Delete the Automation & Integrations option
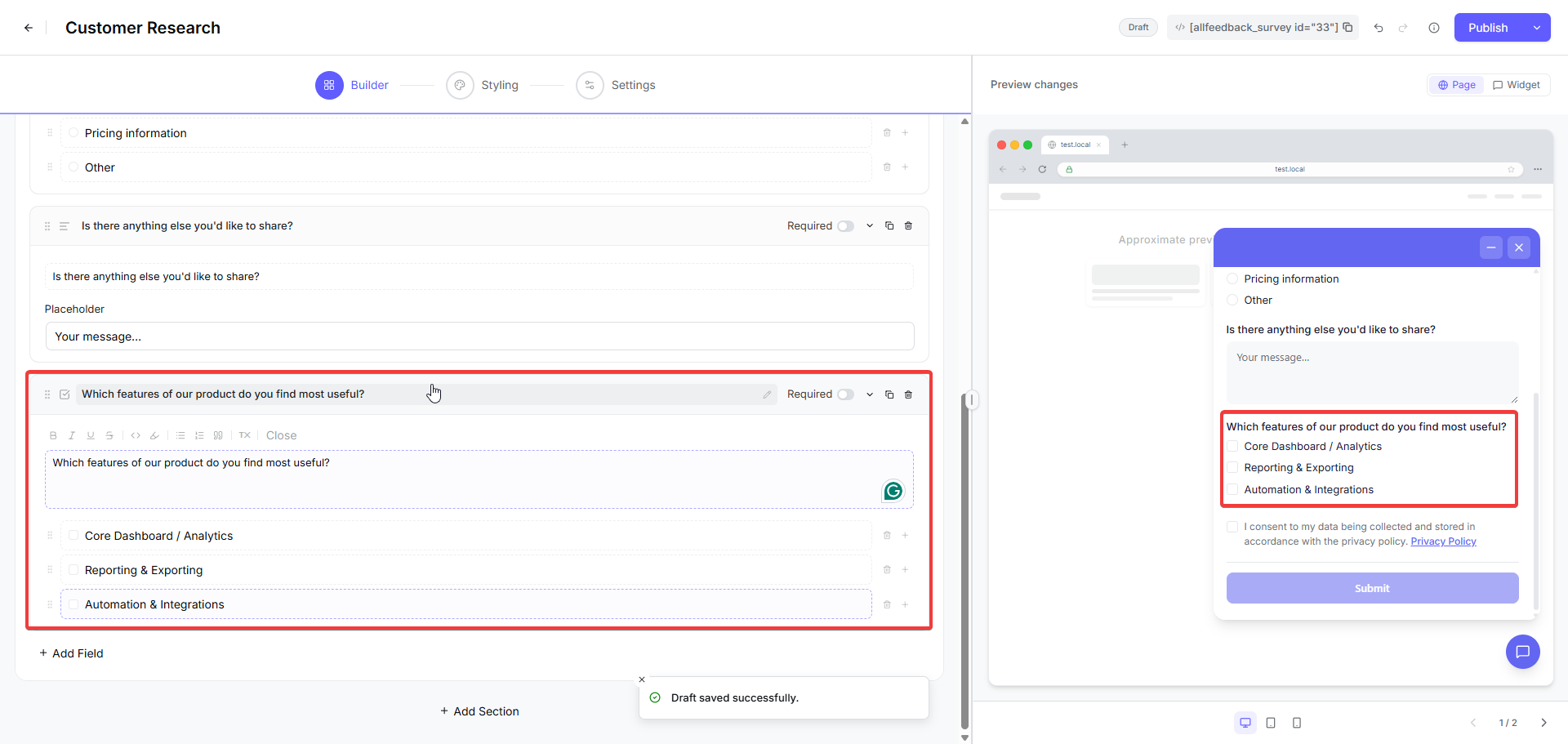This screenshot has height=744, width=1568. (887, 604)
